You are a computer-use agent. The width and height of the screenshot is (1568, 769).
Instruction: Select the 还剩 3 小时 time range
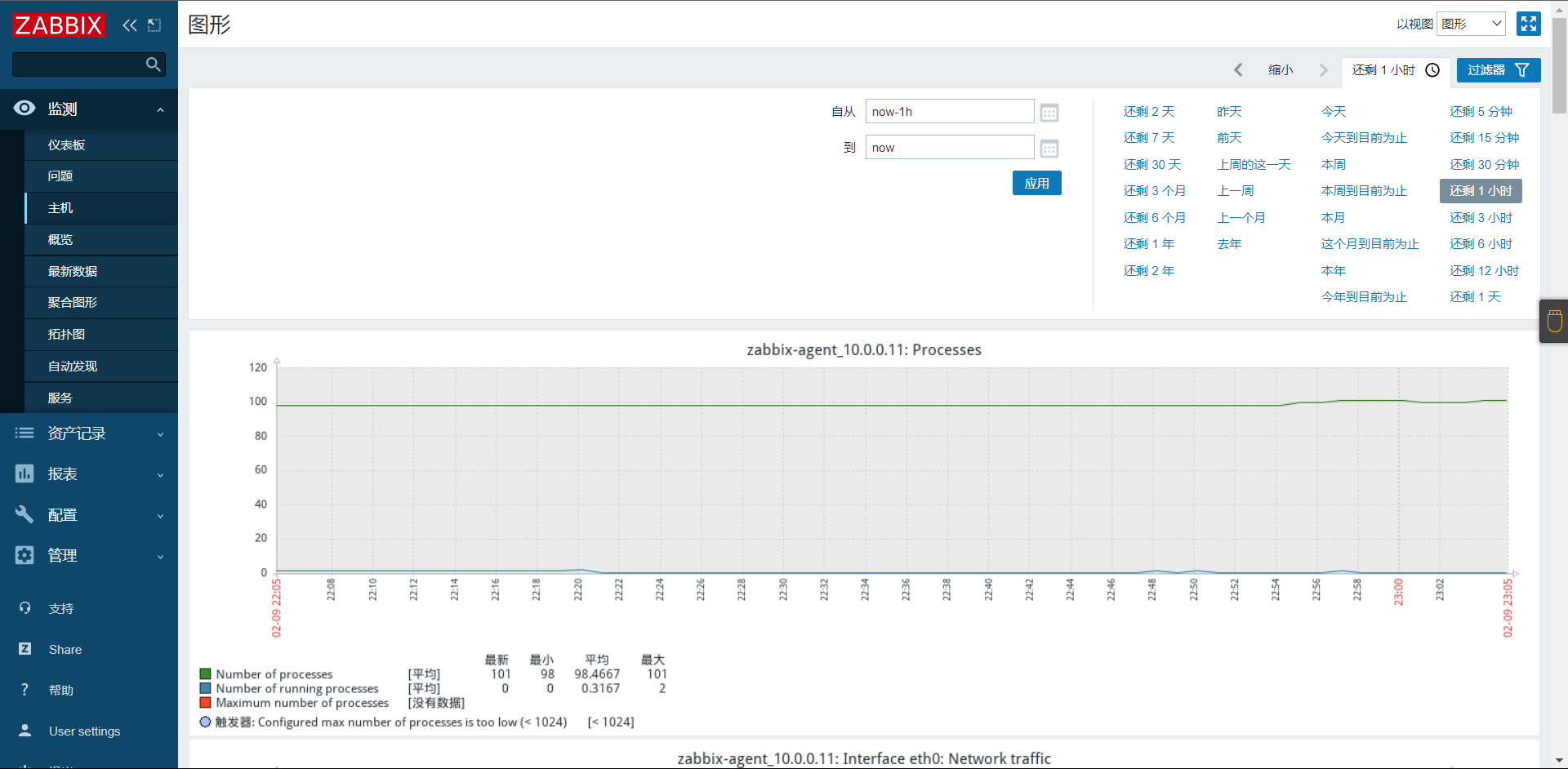coord(1481,217)
